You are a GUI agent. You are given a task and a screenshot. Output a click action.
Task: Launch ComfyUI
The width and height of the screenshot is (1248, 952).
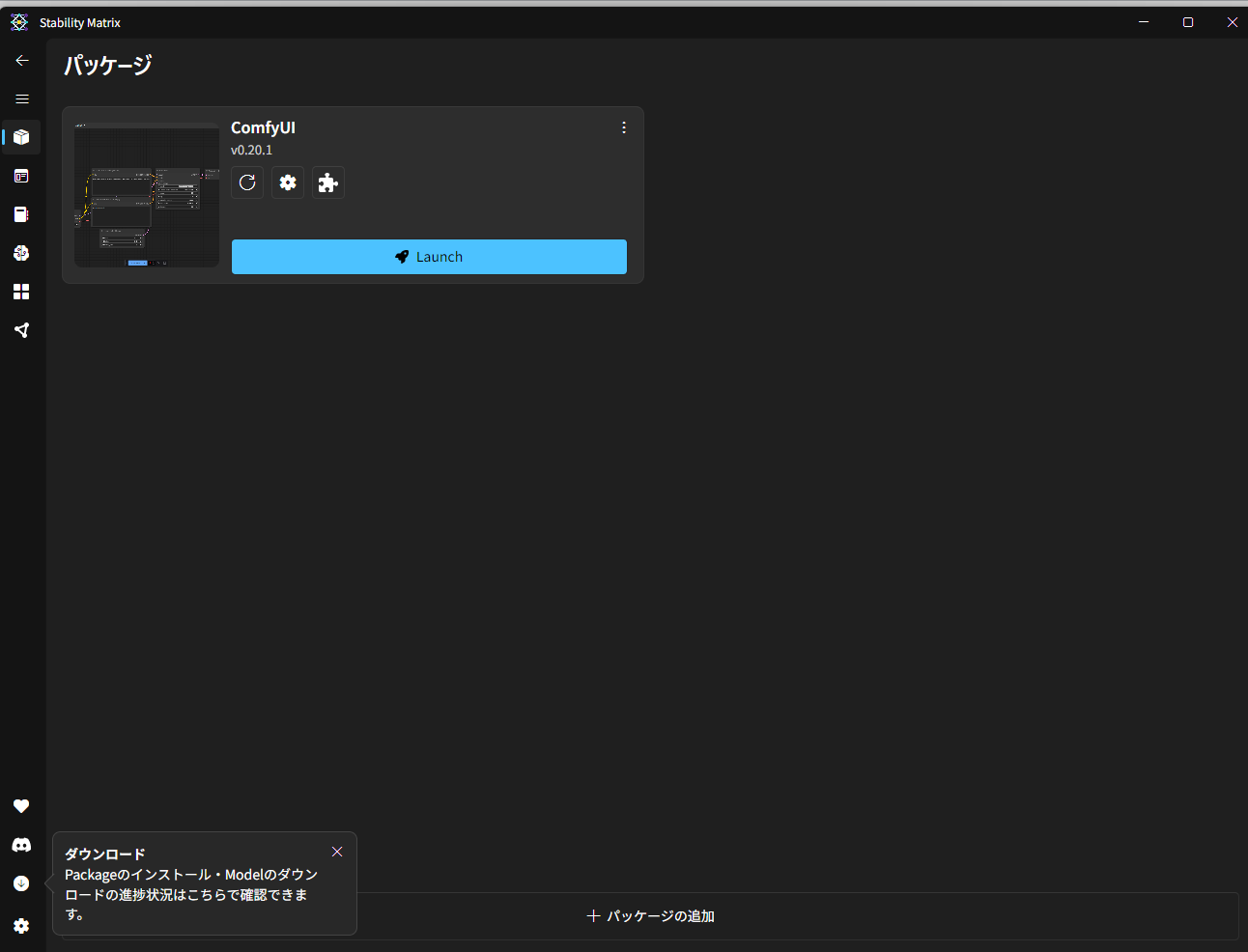pos(429,257)
